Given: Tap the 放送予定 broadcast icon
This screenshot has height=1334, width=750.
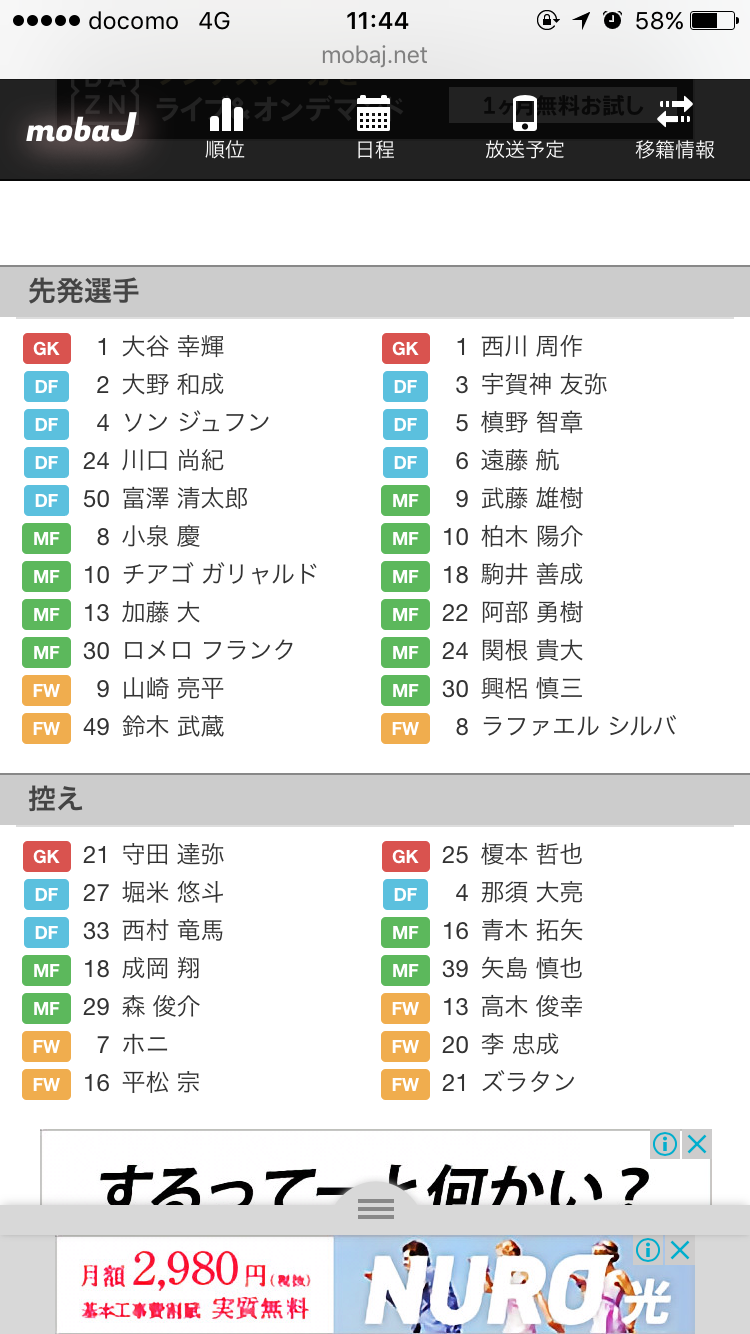Looking at the screenshot, I should 524,129.
